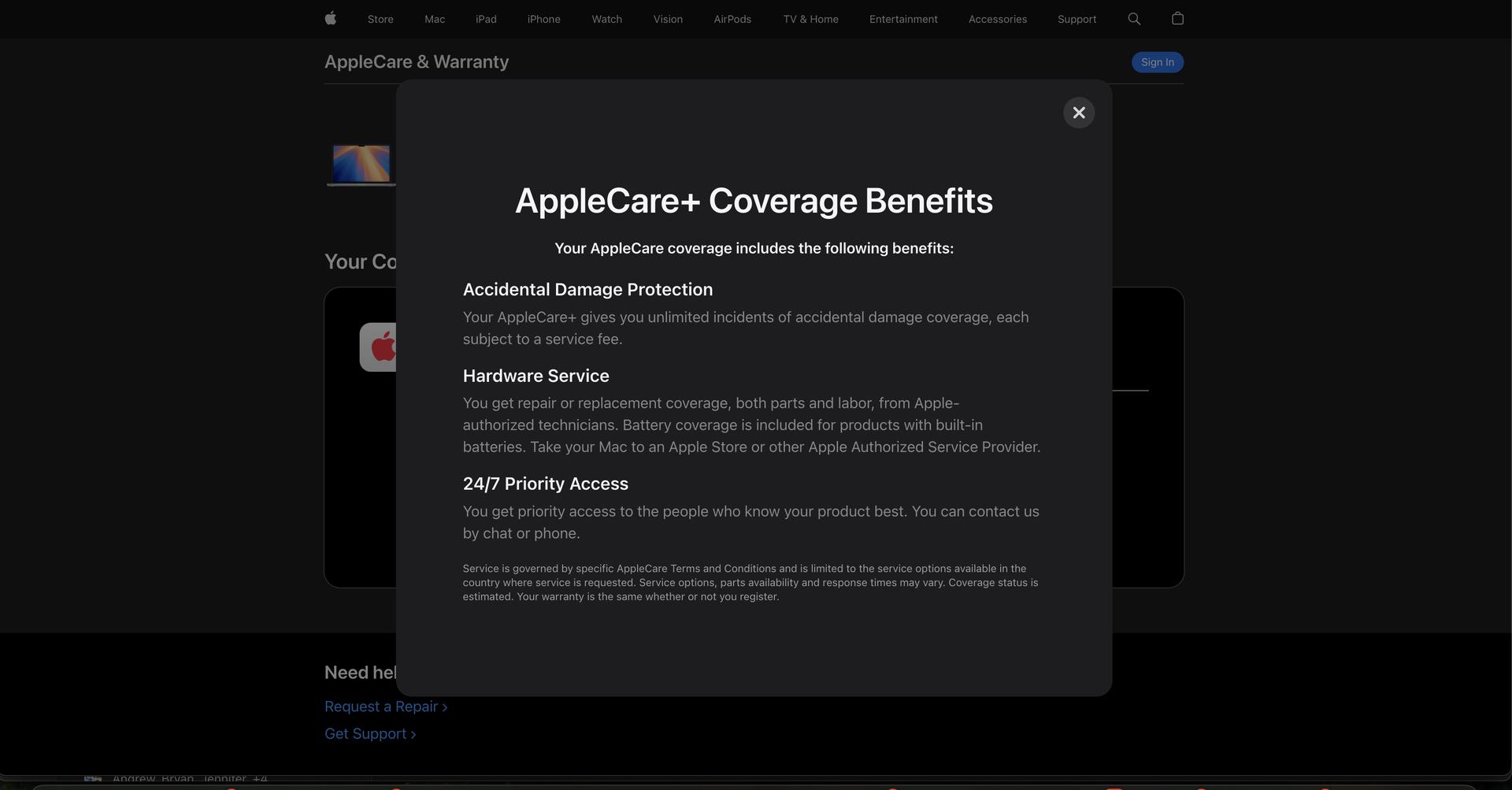This screenshot has width=1512, height=790.
Task: Open the Watch menu item
Action: (x=607, y=19)
